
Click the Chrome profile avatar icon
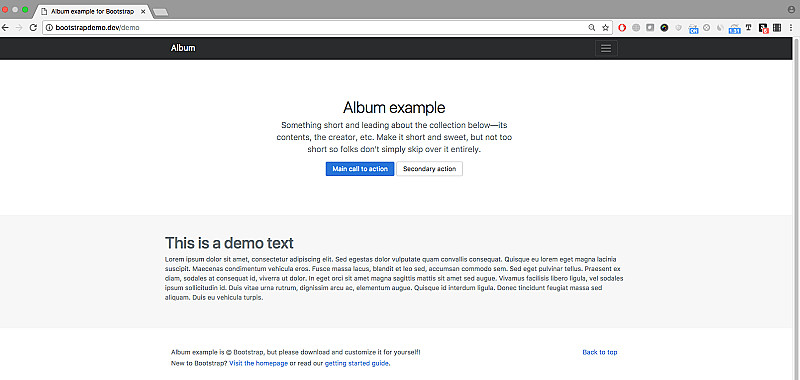click(x=791, y=9)
